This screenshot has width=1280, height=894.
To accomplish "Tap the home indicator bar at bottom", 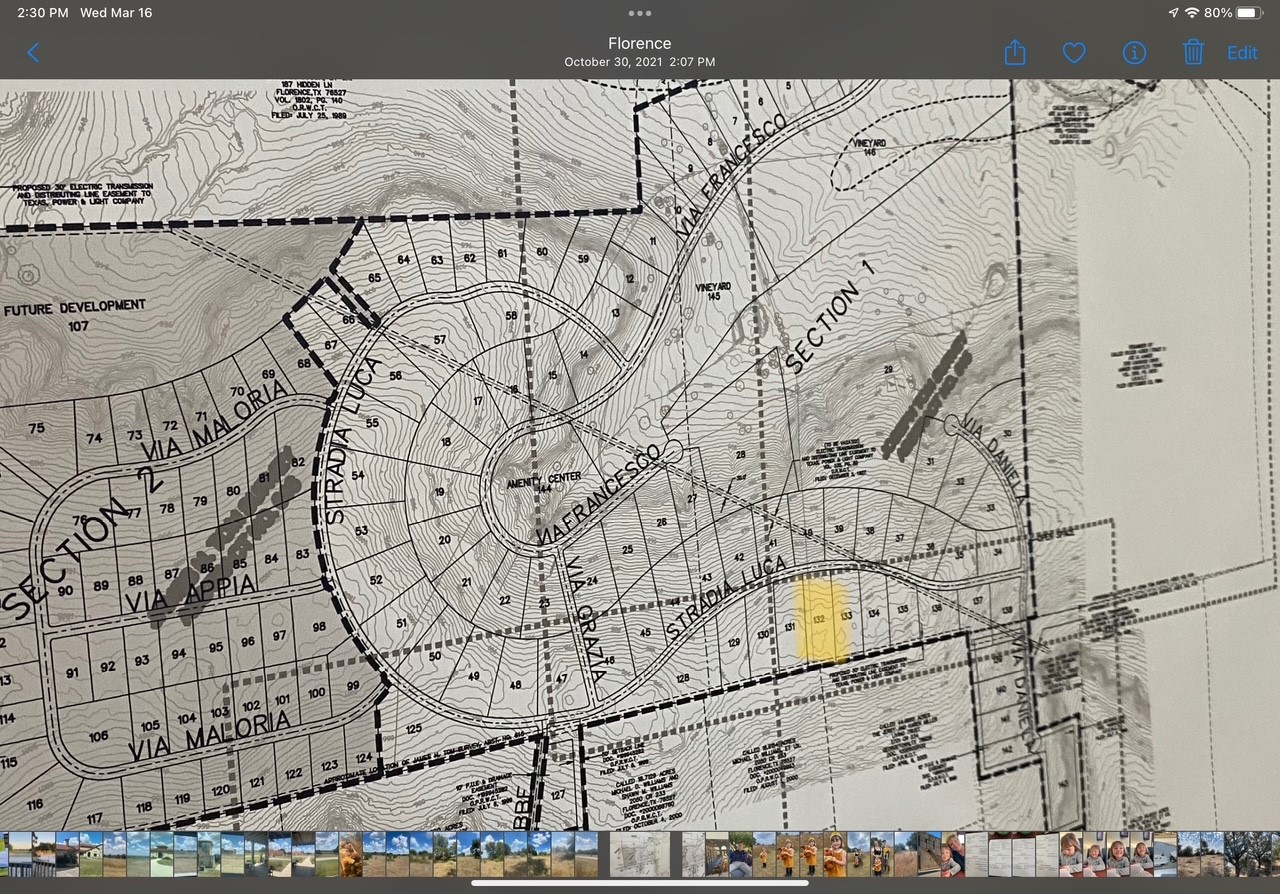I will [x=640, y=883].
